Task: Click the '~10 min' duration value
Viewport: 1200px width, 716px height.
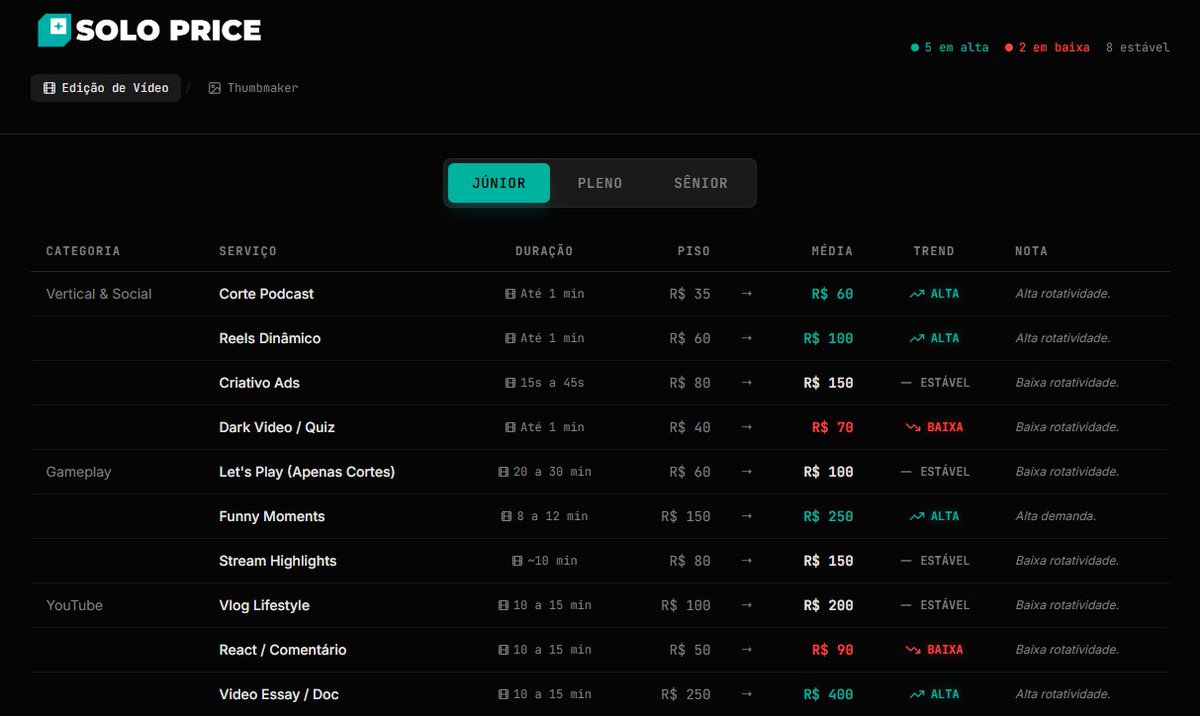Action: (552, 561)
